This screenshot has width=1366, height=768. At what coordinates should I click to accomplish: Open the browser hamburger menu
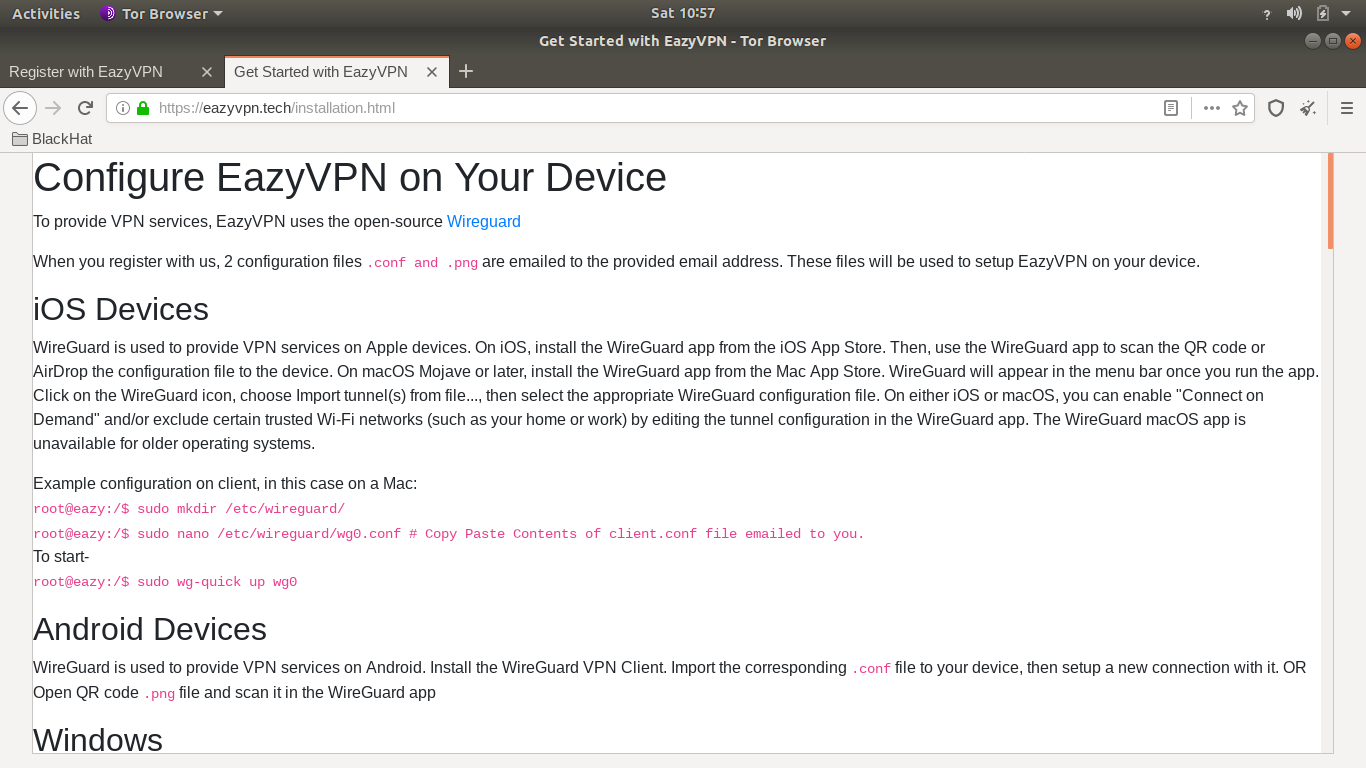coord(1347,108)
